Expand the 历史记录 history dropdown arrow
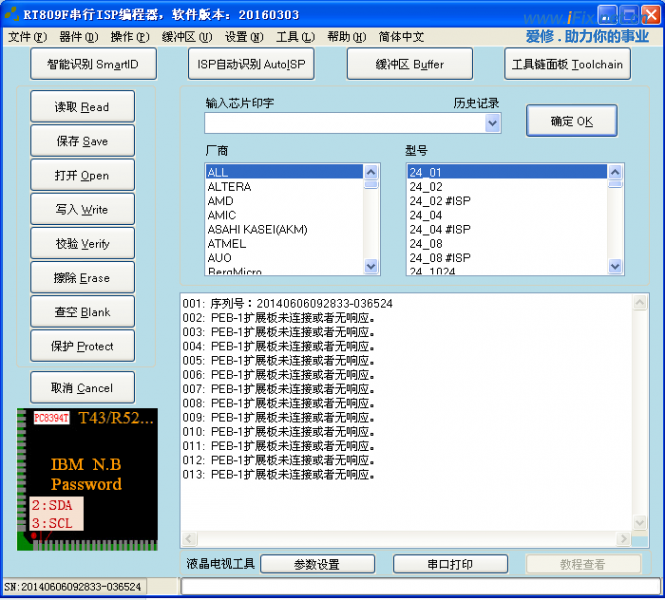 click(492, 123)
